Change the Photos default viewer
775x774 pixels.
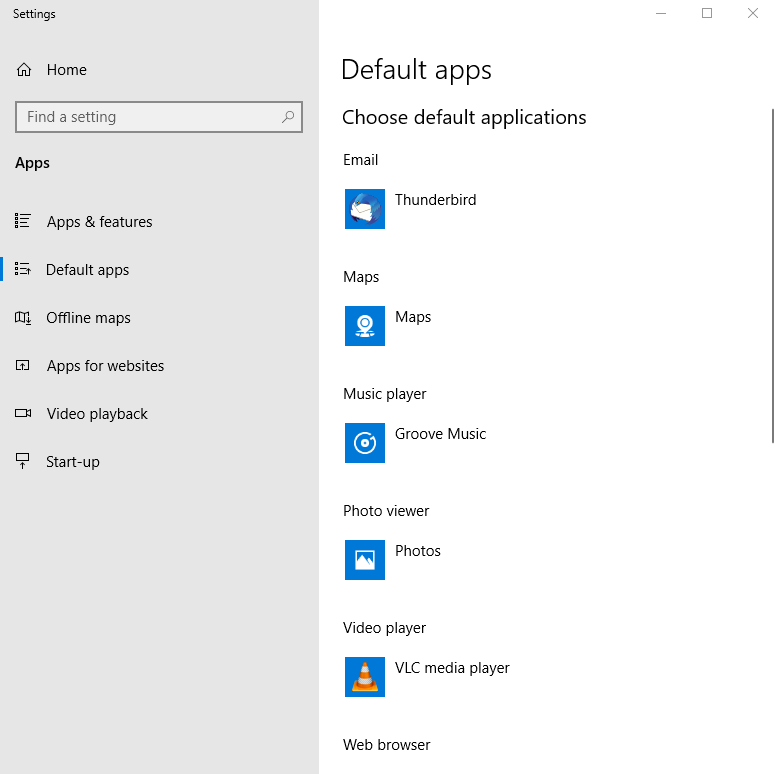coord(418,551)
